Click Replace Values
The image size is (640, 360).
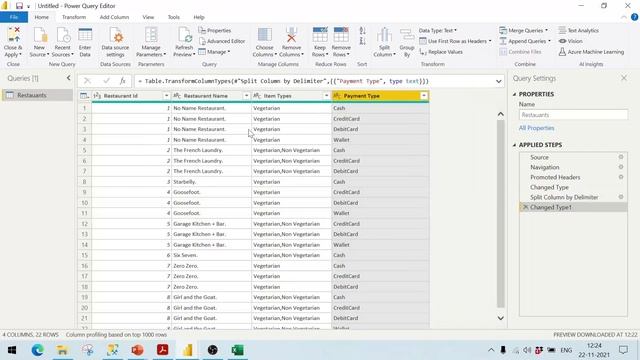pyautogui.click(x=441, y=52)
